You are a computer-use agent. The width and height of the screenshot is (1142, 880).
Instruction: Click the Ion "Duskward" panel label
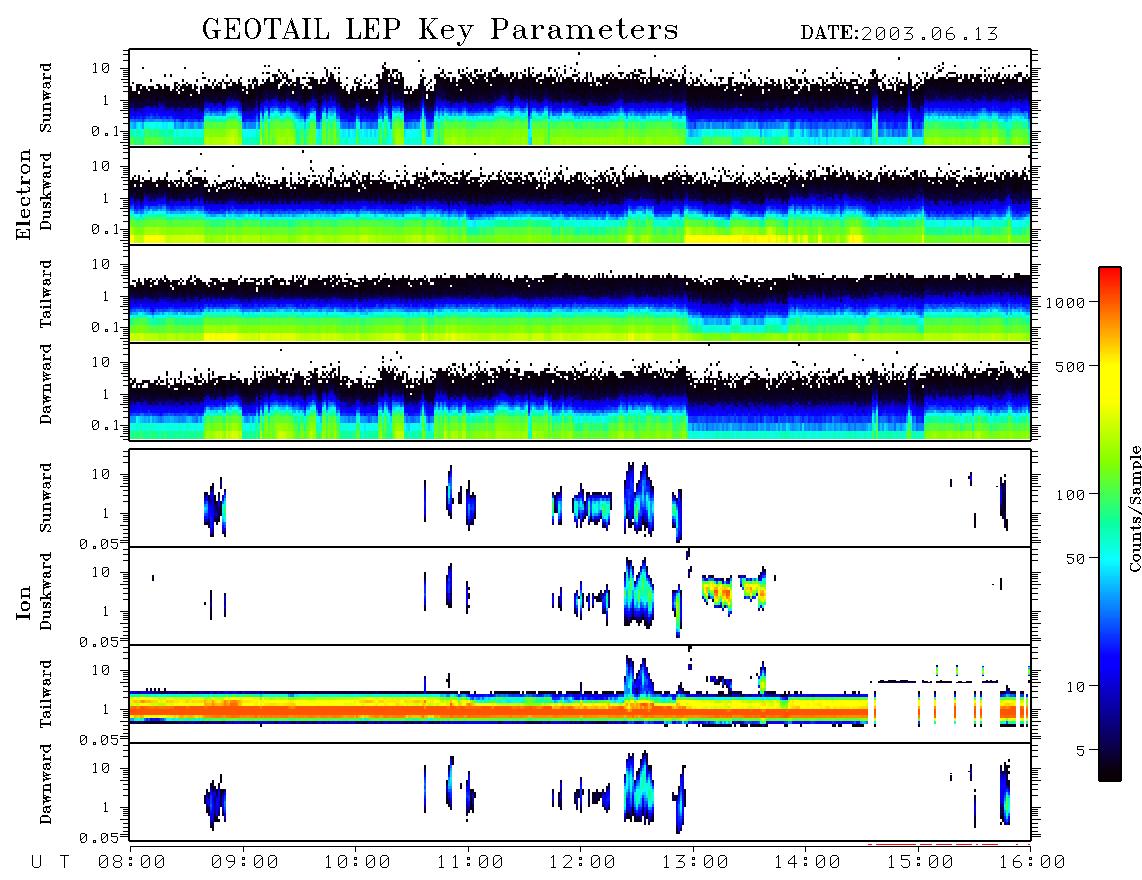tap(46, 591)
